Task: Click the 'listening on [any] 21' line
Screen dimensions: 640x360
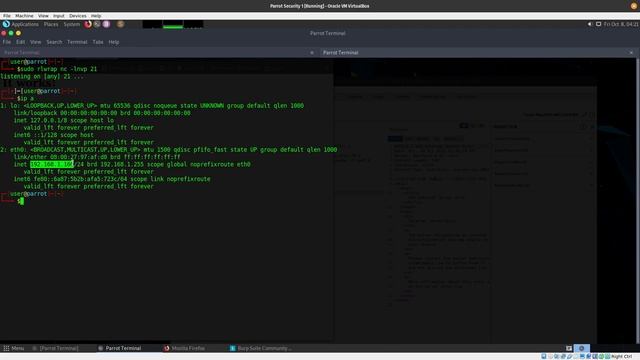Action: tap(42, 76)
